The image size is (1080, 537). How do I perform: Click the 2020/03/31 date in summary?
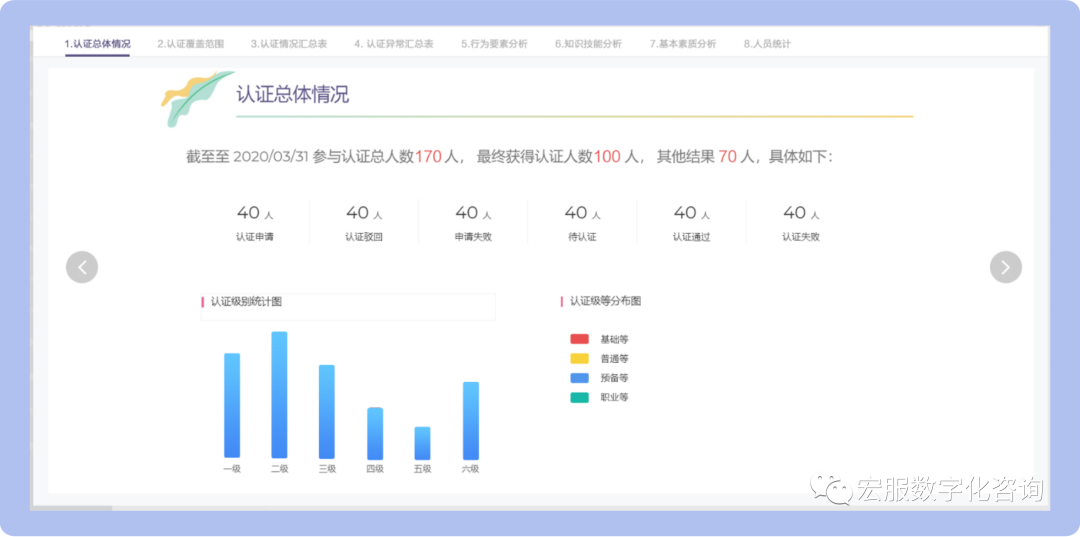(x=271, y=157)
